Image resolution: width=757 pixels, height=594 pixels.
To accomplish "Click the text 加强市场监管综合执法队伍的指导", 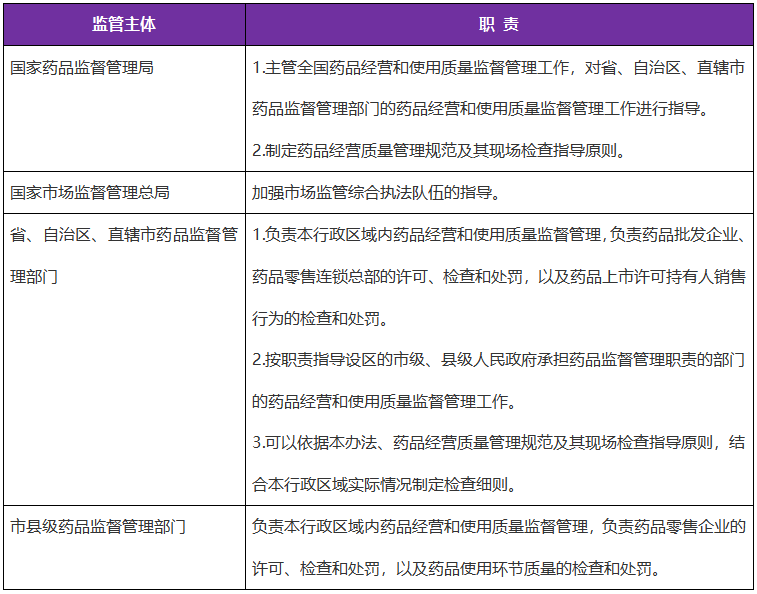I will 376,193.
